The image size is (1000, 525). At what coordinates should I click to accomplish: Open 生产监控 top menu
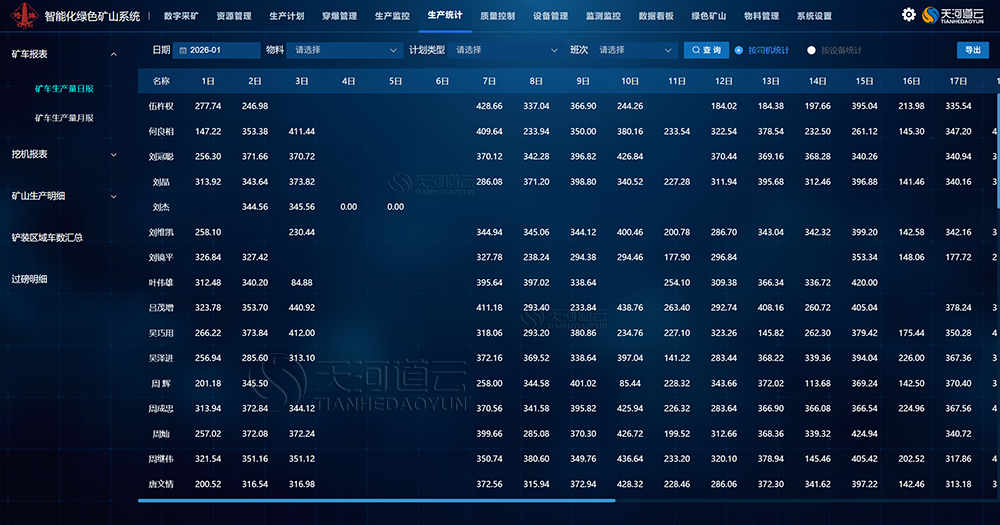point(392,16)
